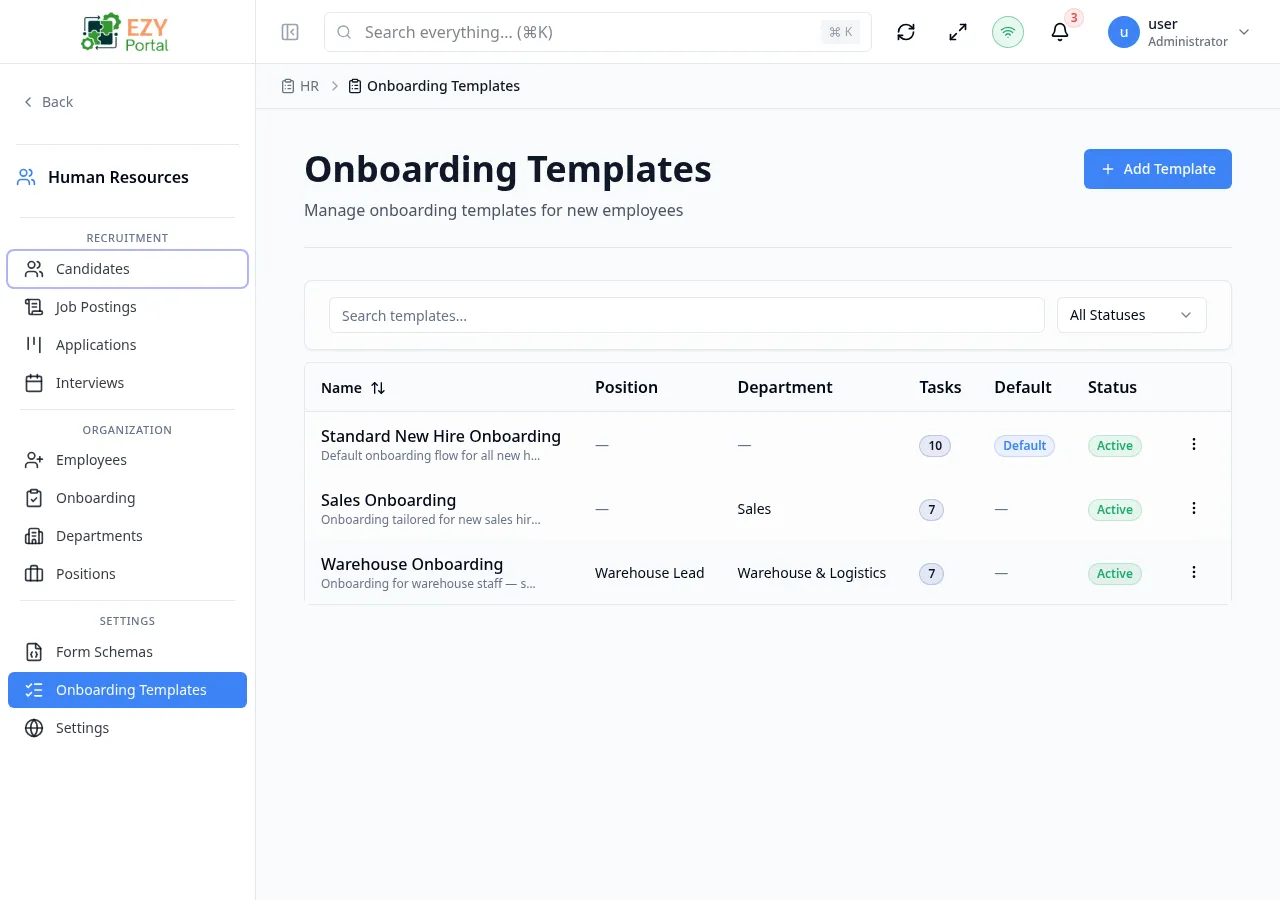Click the Applications kanban icon
The width and height of the screenshot is (1280, 900).
pyautogui.click(x=34, y=345)
